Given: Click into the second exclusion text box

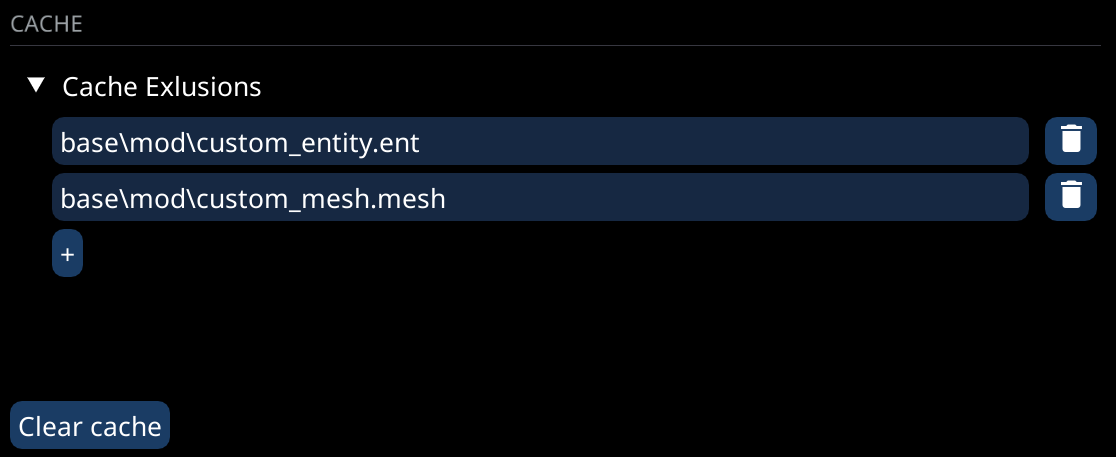Looking at the screenshot, I should (x=540, y=197).
